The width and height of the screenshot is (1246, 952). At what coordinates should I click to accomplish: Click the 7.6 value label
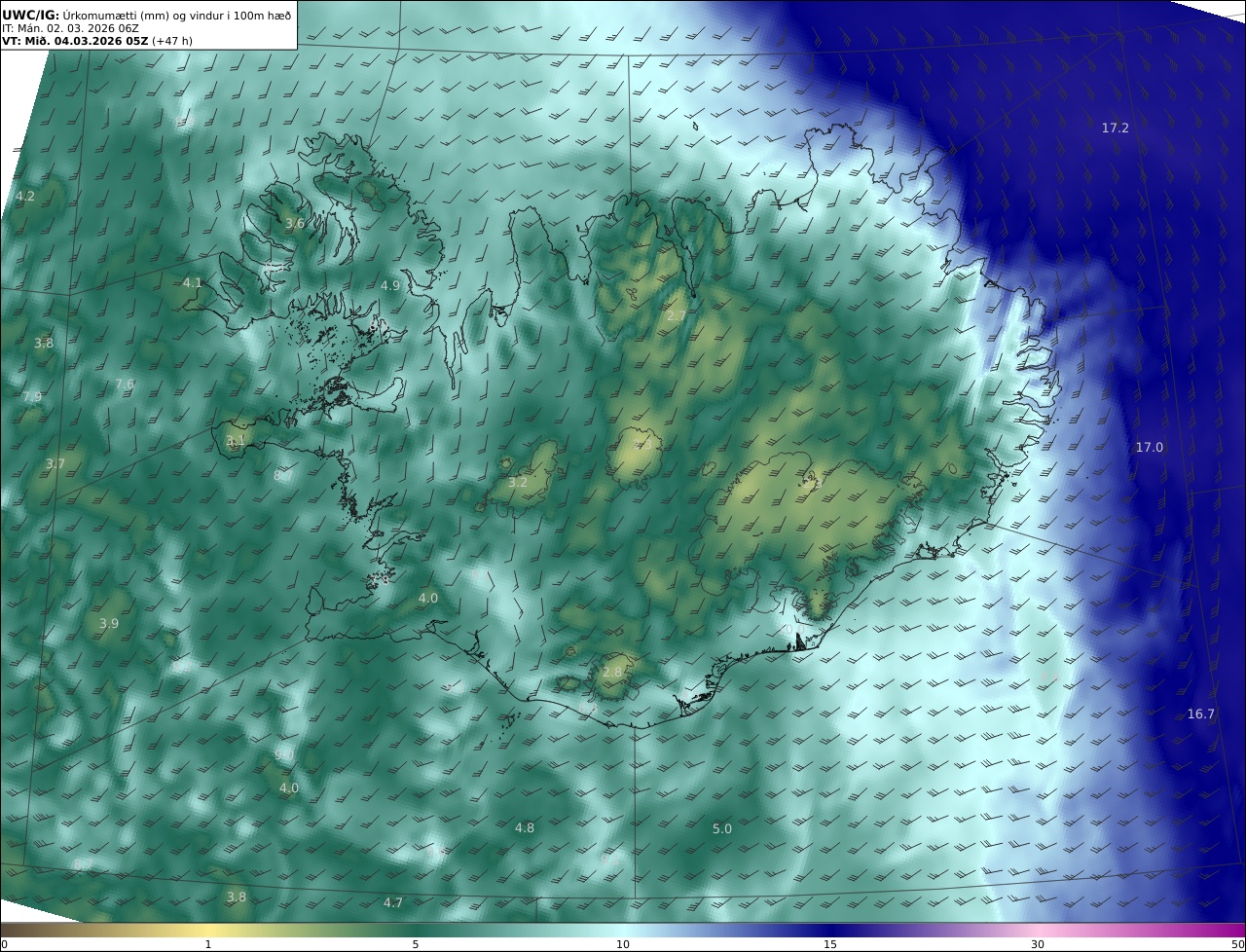(x=125, y=384)
